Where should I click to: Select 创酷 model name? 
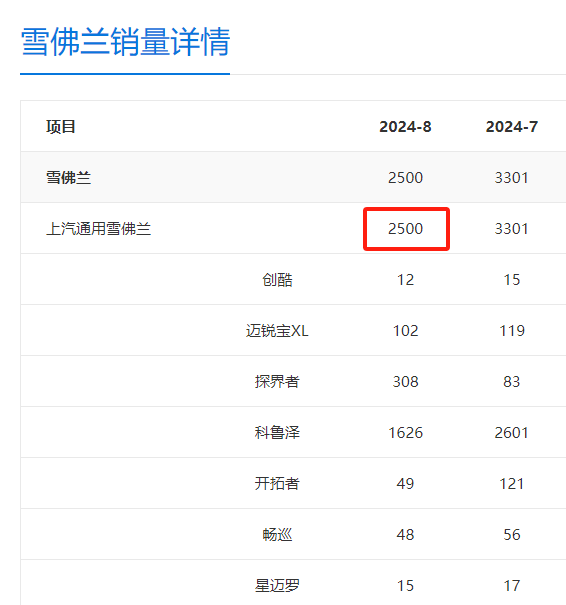click(277, 280)
